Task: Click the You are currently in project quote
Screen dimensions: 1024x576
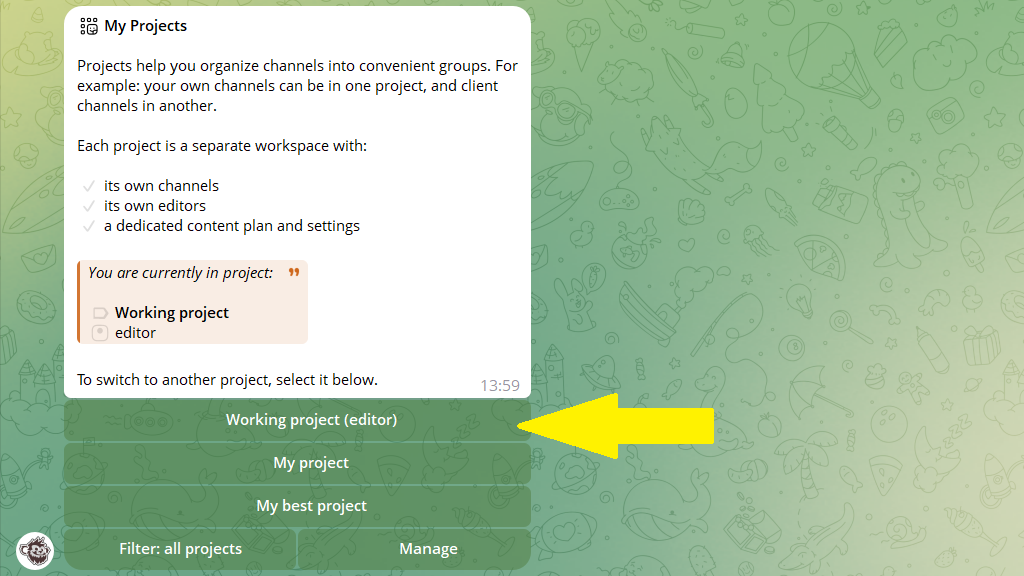Action: point(181,273)
